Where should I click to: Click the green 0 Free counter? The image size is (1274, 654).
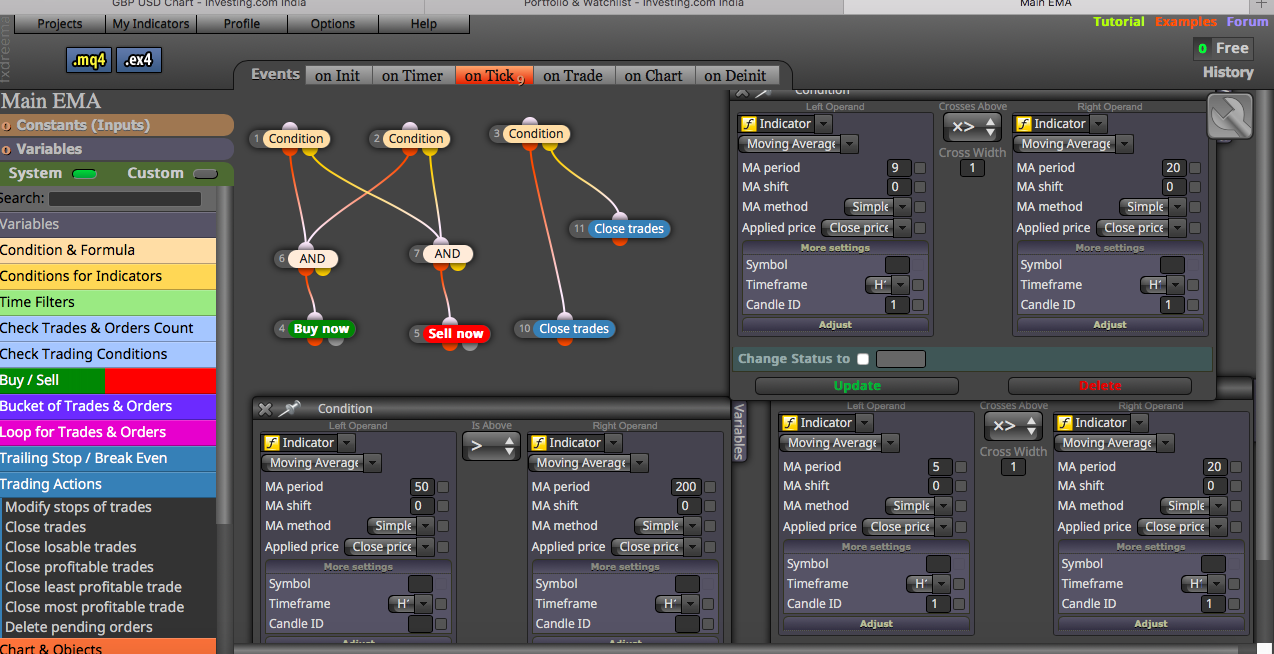pos(1224,48)
